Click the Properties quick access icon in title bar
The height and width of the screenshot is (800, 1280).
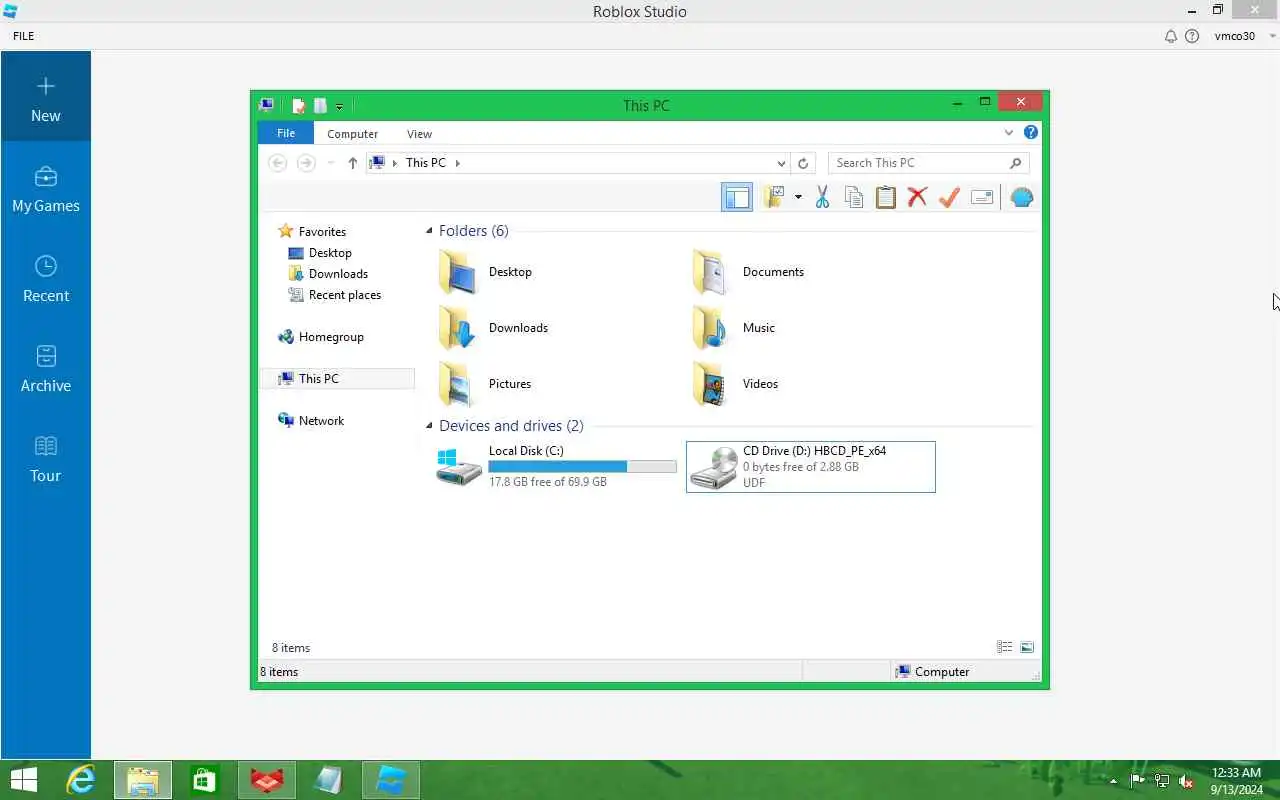click(298, 105)
